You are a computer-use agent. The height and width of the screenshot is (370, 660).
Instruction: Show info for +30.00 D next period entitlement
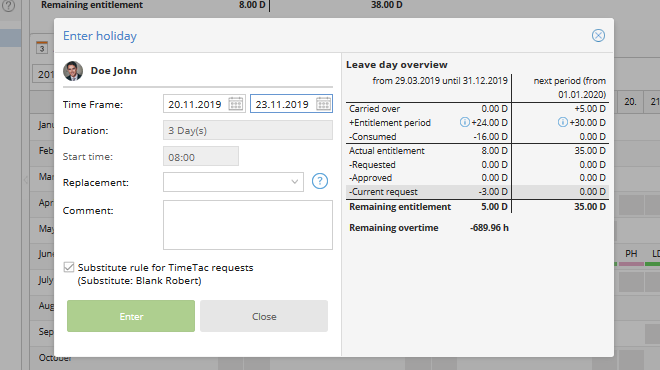pyautogui.click(x=562, y=122)
